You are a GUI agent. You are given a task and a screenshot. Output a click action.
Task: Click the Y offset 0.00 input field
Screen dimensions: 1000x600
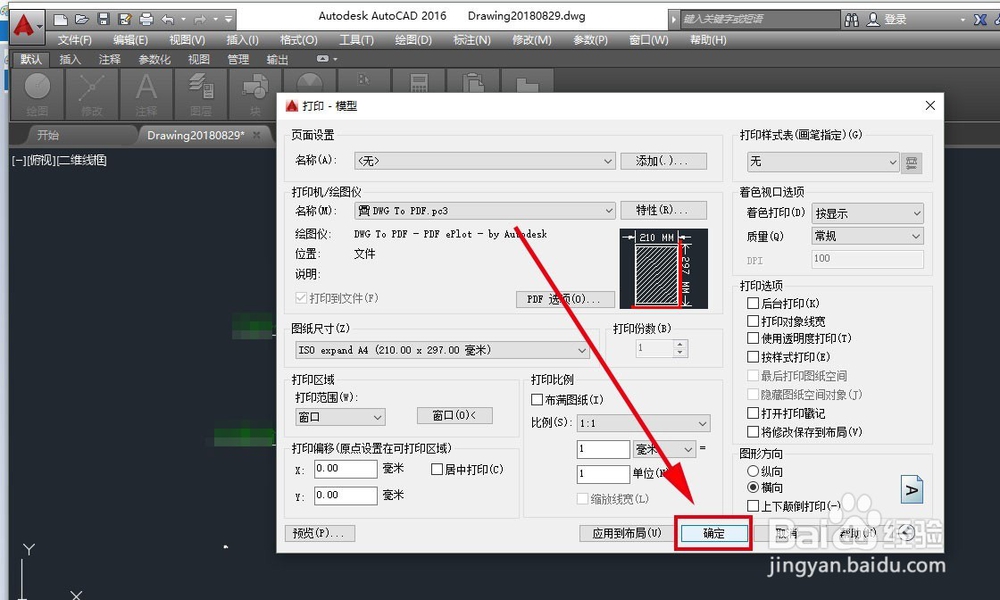coord(346,495)
